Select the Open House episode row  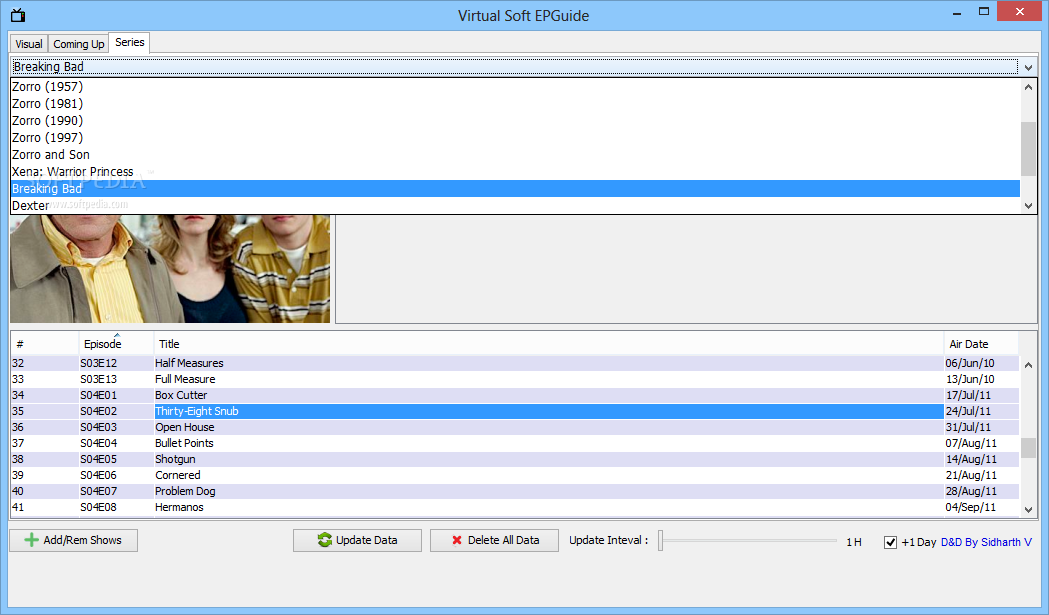point(514,428)
